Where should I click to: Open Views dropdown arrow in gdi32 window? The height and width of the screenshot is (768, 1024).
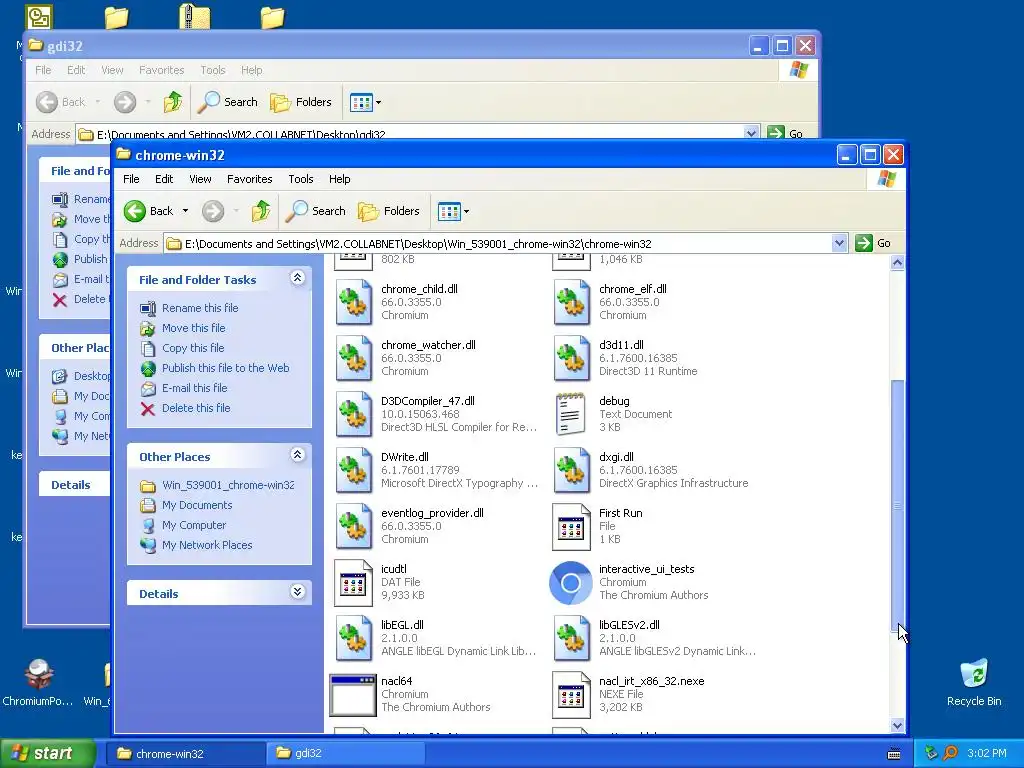378,103
